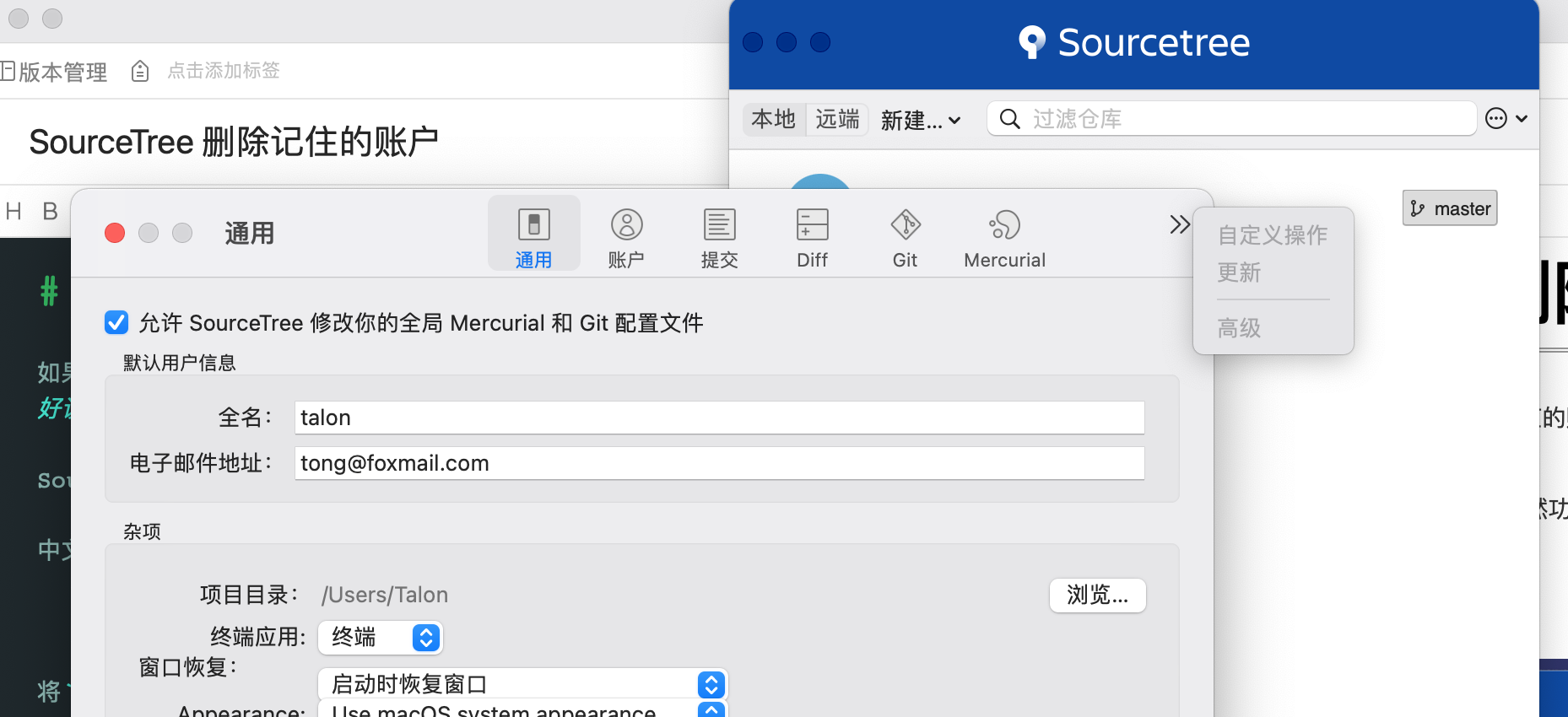Open the 通用 general preferences tab
The height and width of the screenshot is (717, 1568).
click(533, 234)
